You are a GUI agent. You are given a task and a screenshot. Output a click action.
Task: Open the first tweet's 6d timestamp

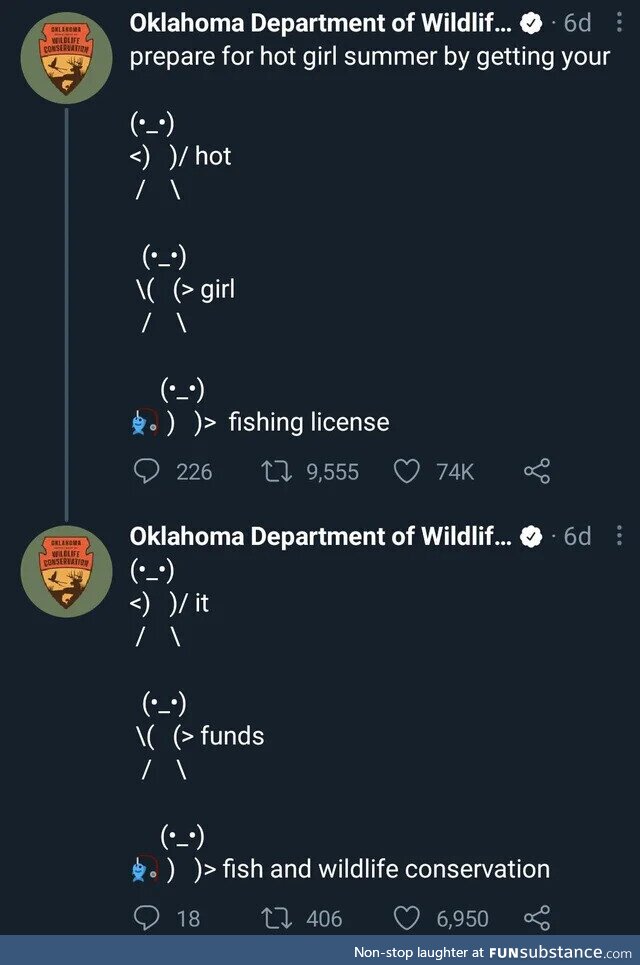(578, 24)
